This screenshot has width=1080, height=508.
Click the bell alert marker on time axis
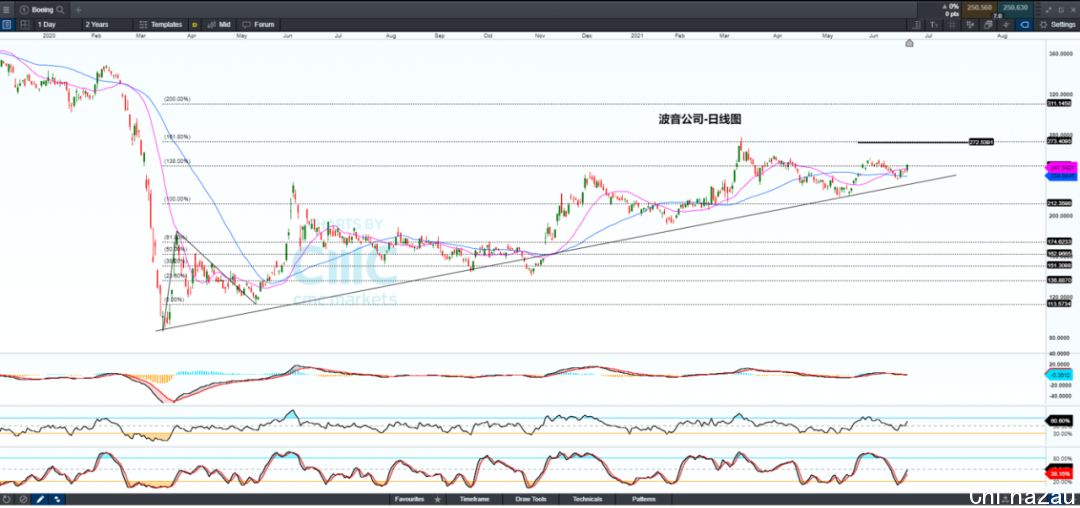click(909, 43)
